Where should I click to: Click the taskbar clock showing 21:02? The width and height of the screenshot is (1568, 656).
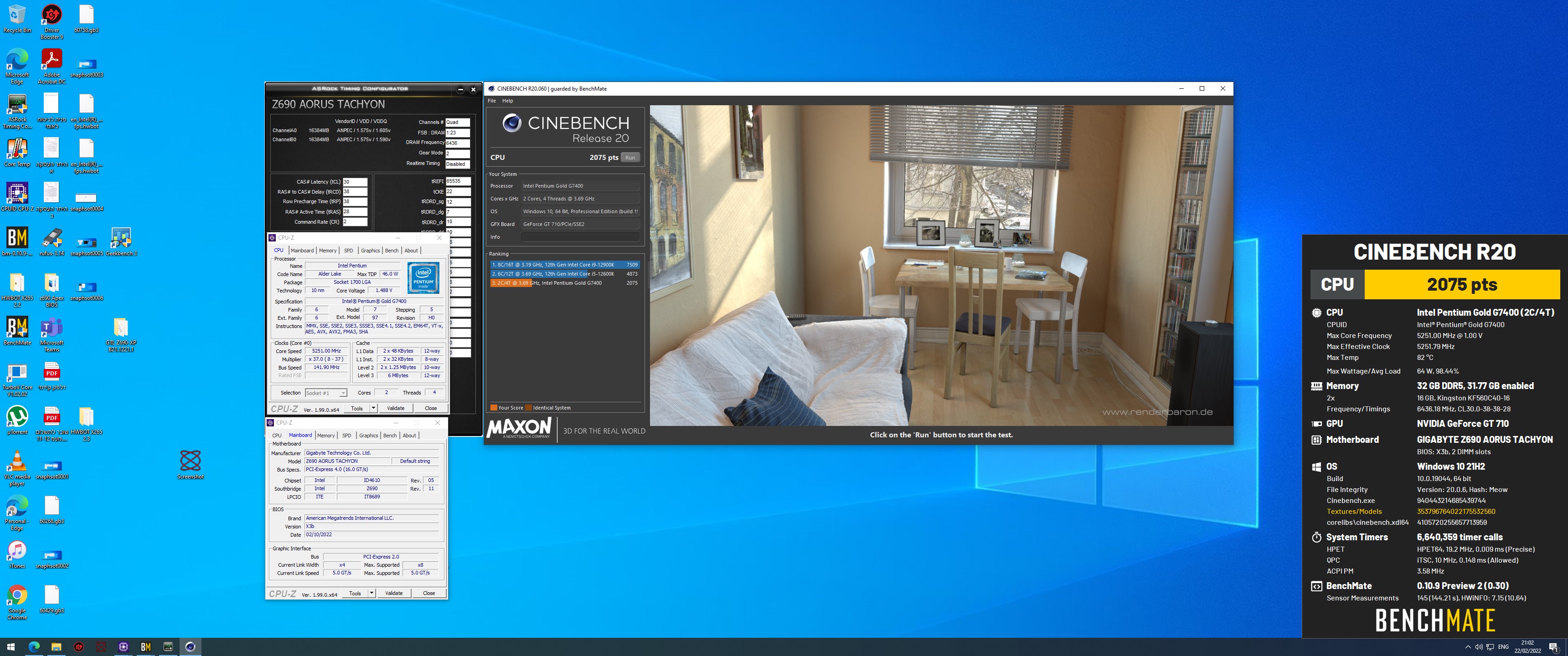1527,647
